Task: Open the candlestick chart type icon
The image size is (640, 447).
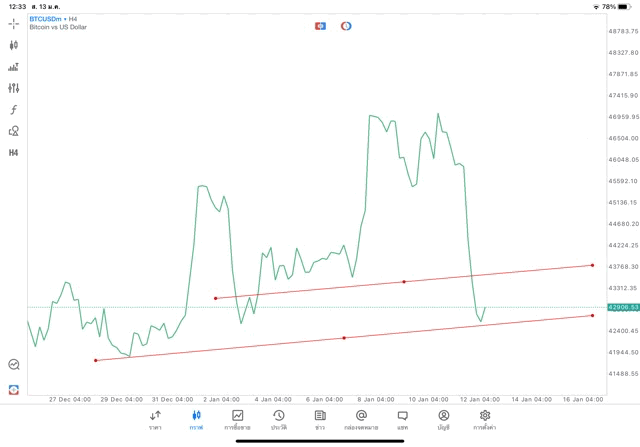Action: tap(14, 45)
